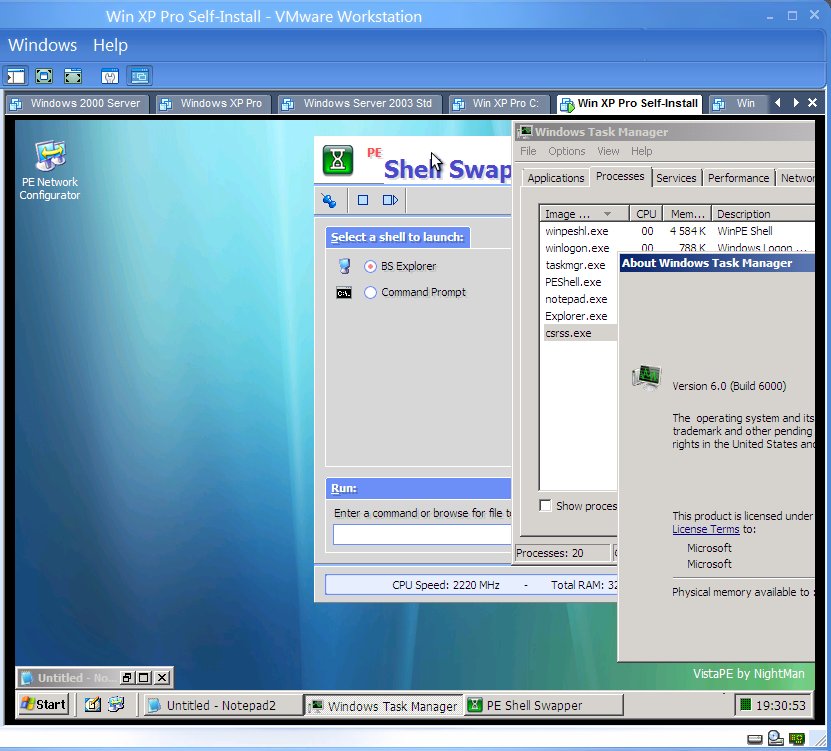
Task: Click Windows Task Manager taskbar button
Action: click(x=383, y=705)
